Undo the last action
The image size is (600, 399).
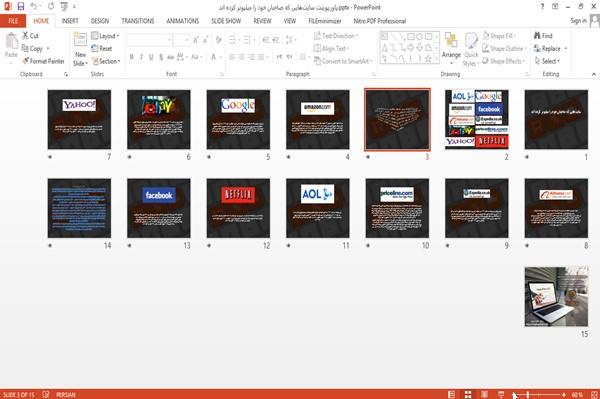pos(34,7)
